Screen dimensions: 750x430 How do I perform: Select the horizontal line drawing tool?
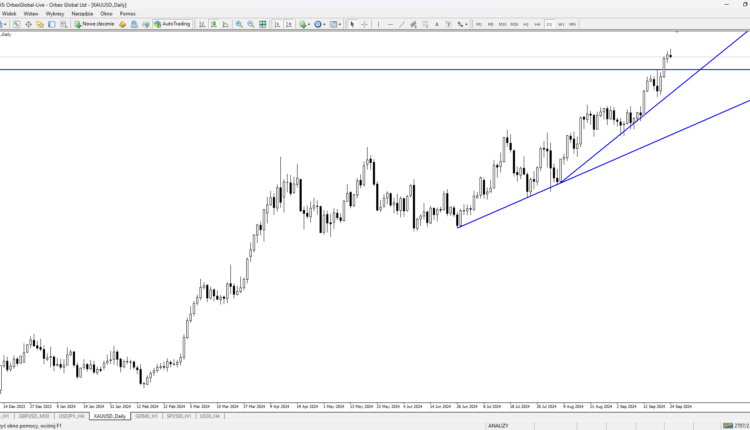coord(390,24)
